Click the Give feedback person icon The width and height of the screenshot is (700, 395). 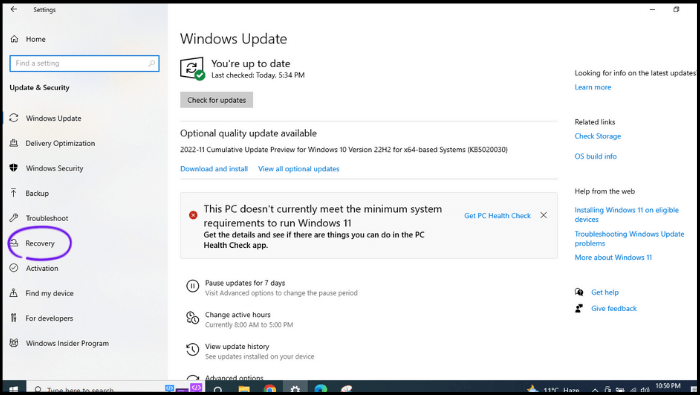coord(579,308)
